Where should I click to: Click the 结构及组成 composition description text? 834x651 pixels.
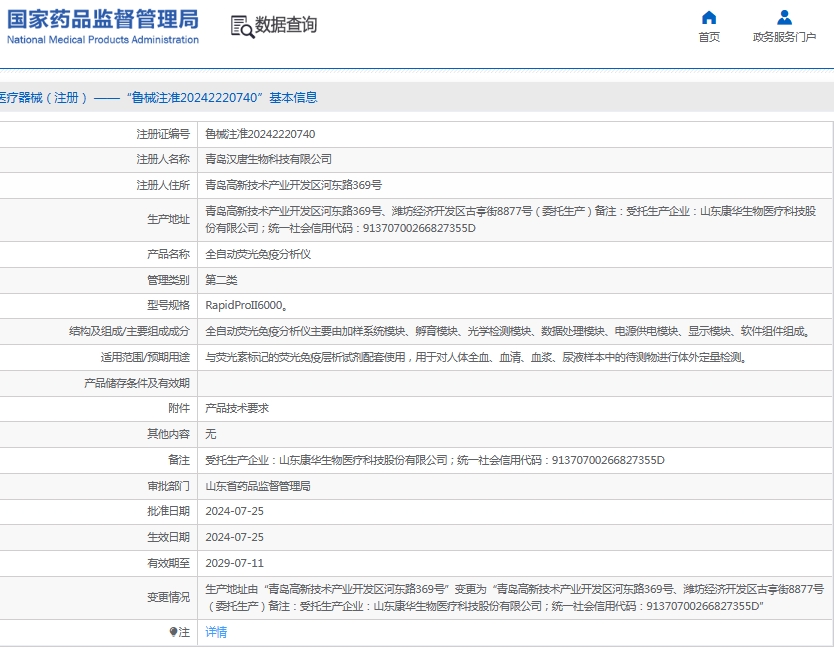pos(508,331)
